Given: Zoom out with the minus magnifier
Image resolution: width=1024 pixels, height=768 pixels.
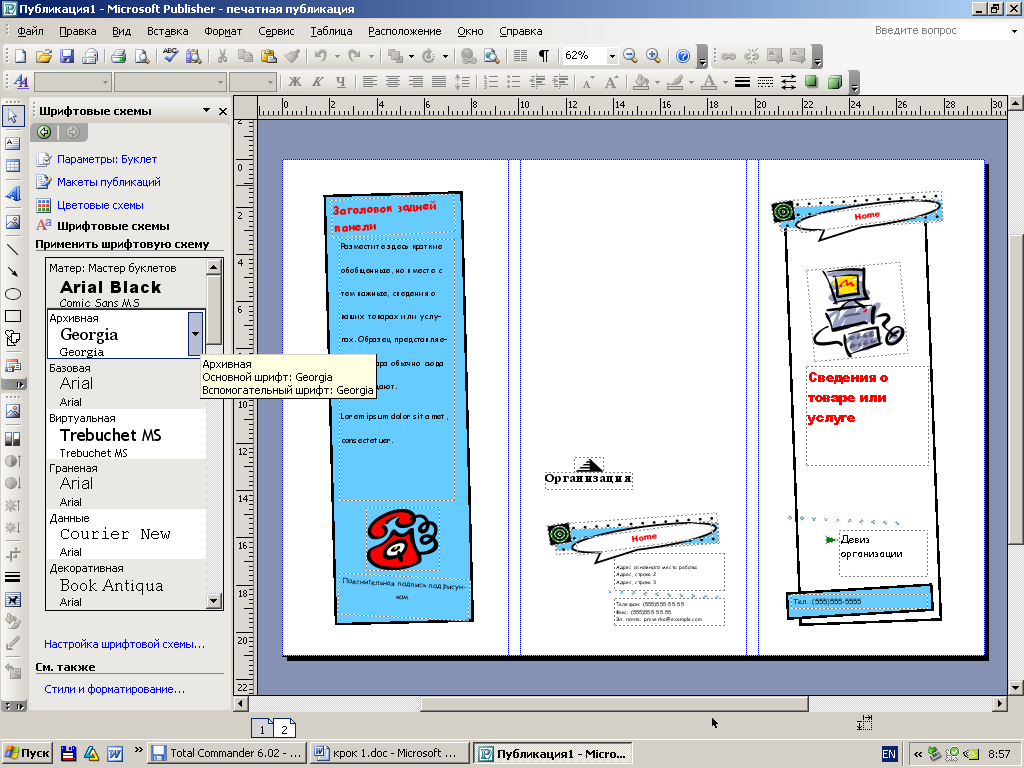Looking at the screenshot, I should (x=630, y=56).
